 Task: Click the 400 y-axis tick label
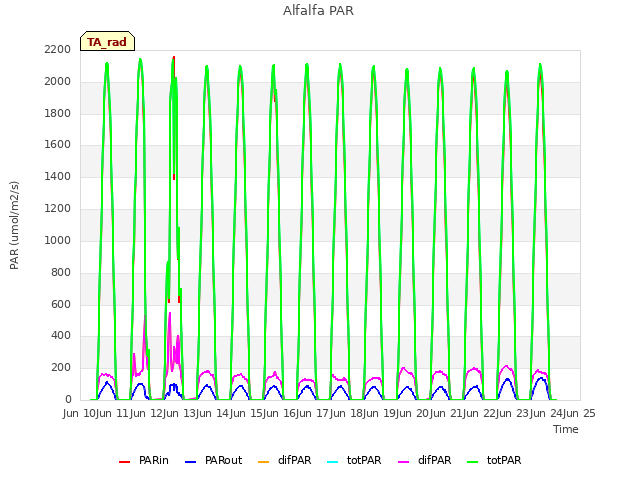[x=61, y=336]
